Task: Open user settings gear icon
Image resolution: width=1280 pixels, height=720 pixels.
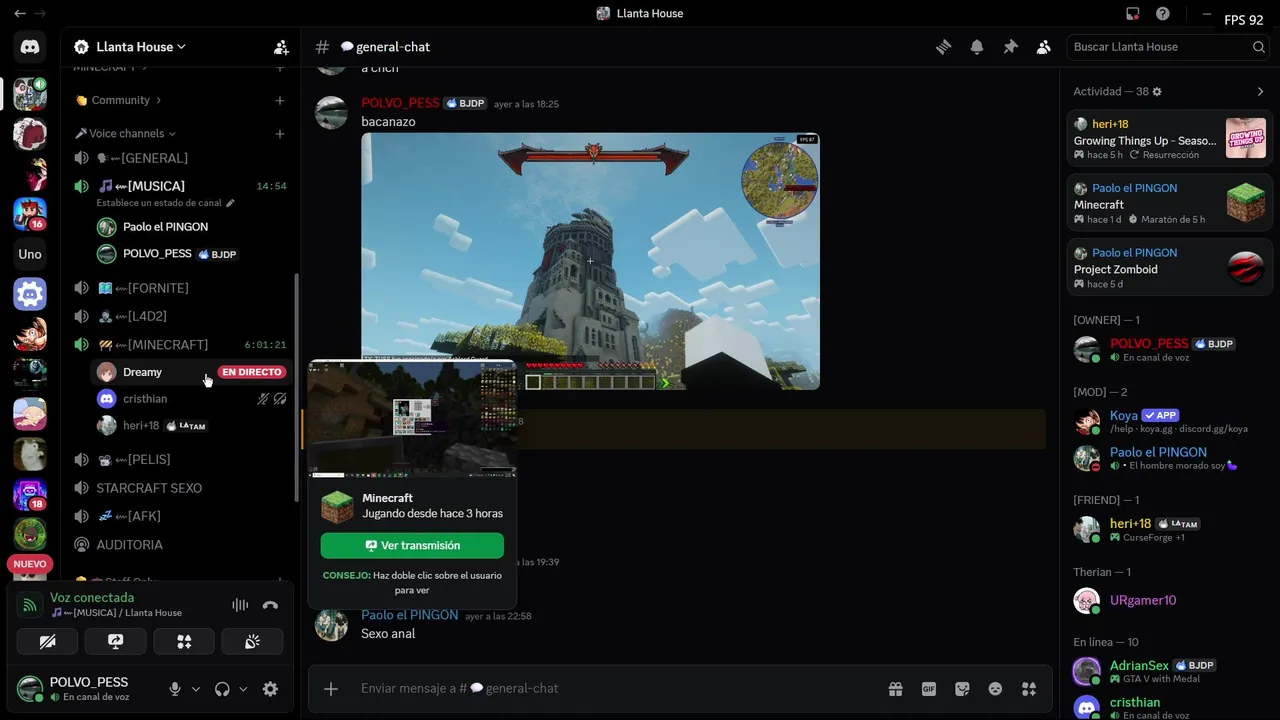Action: (x=270, y=689)
